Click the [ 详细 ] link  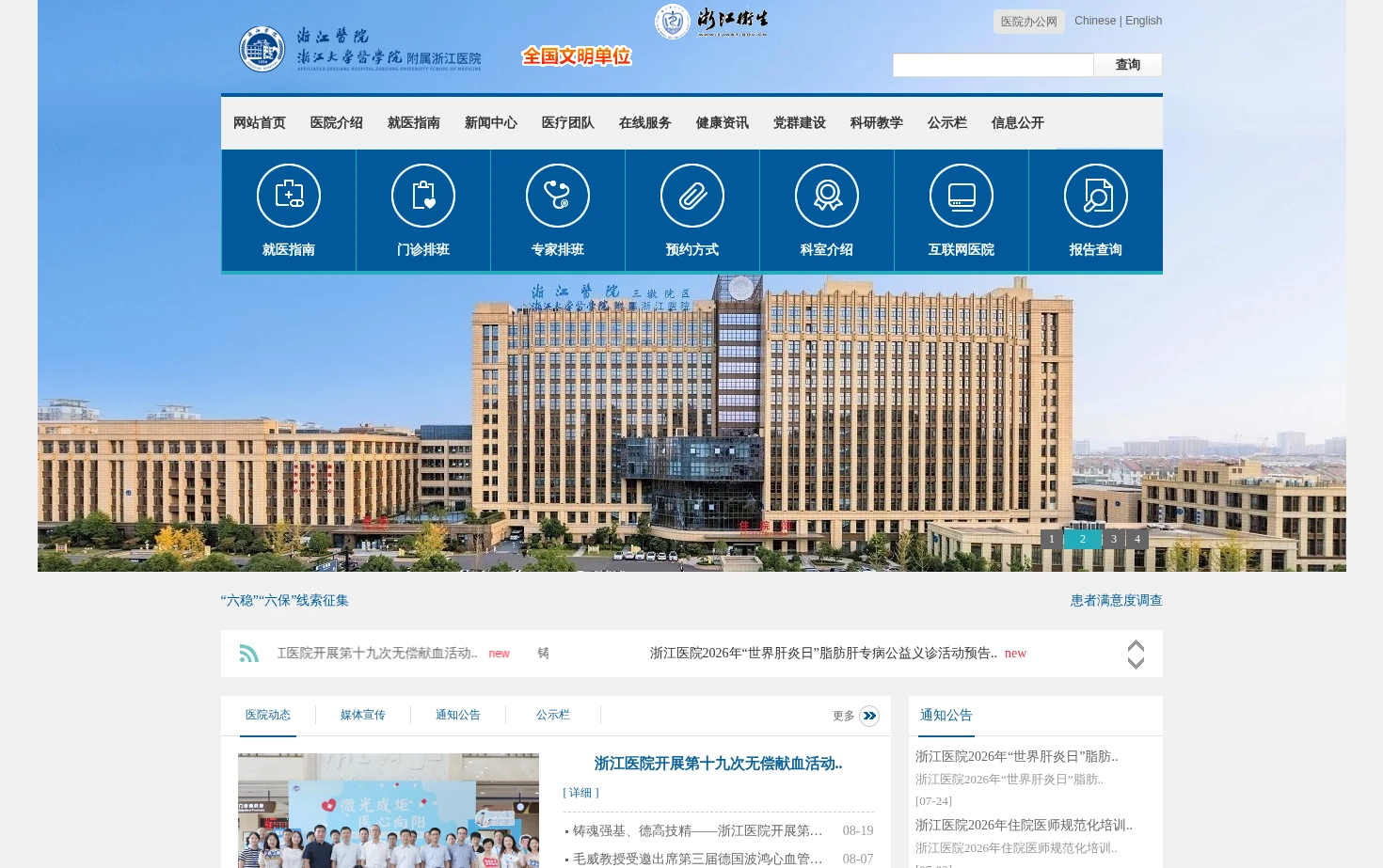pos(581,793)
